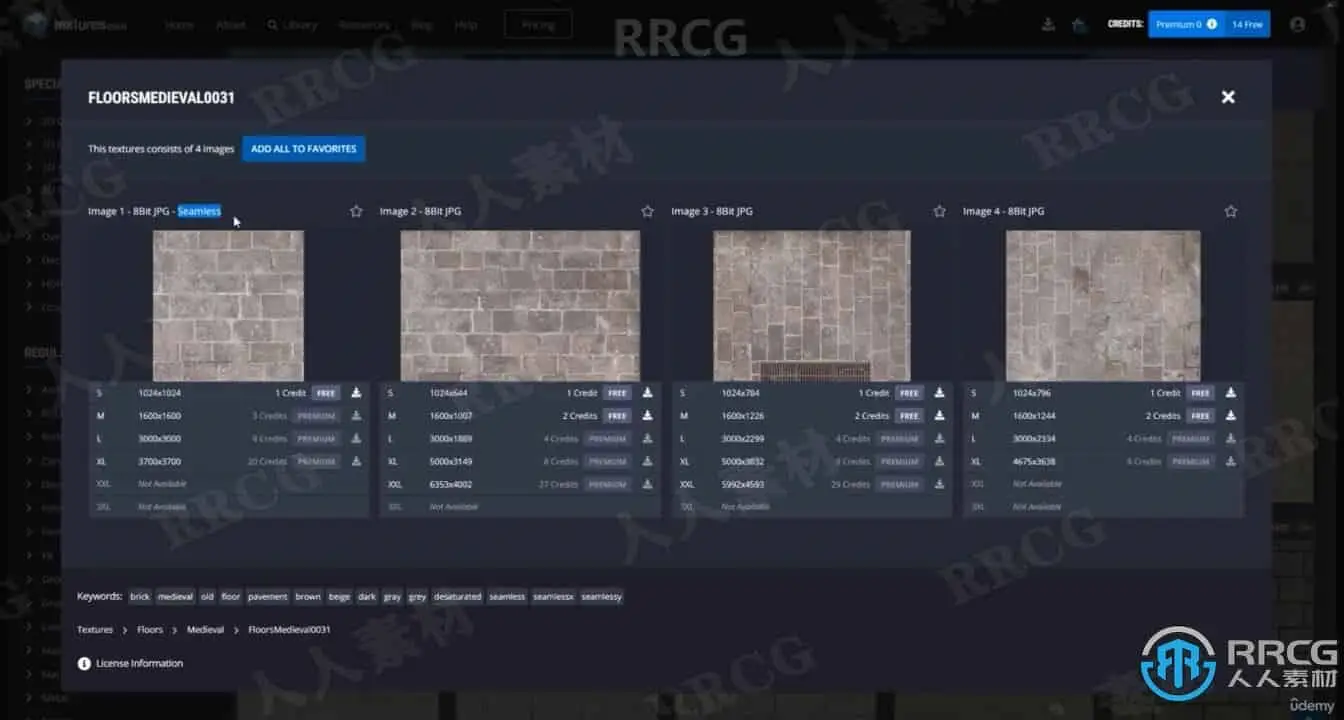Open the Help menu item

pyautogui.click(x=466, y=25)
